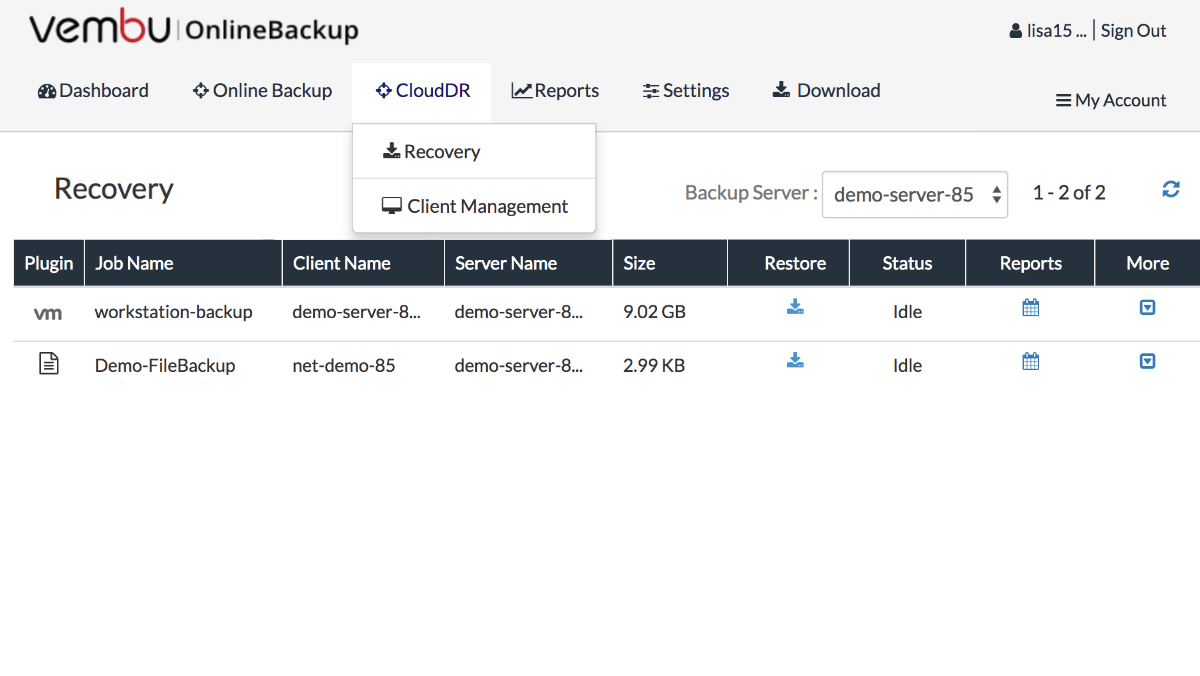Click the refresh icon beside pagination
Viewport: 1200px width, 676px height.
[1171, 189]
